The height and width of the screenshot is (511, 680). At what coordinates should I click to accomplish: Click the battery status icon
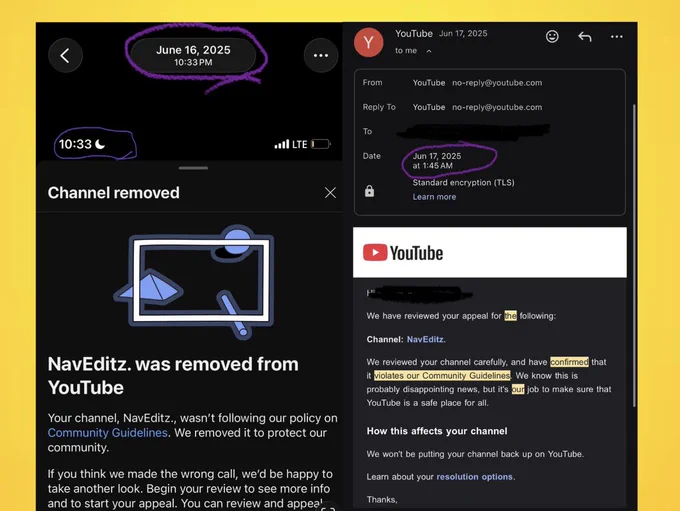click(321, 144)
